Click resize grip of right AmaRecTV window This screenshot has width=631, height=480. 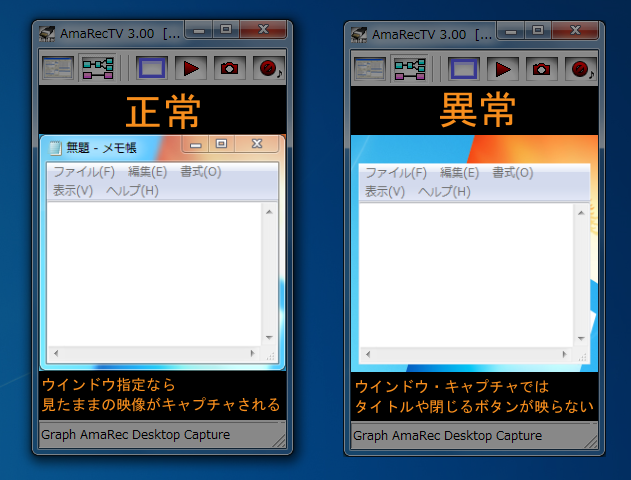[591, 442]
